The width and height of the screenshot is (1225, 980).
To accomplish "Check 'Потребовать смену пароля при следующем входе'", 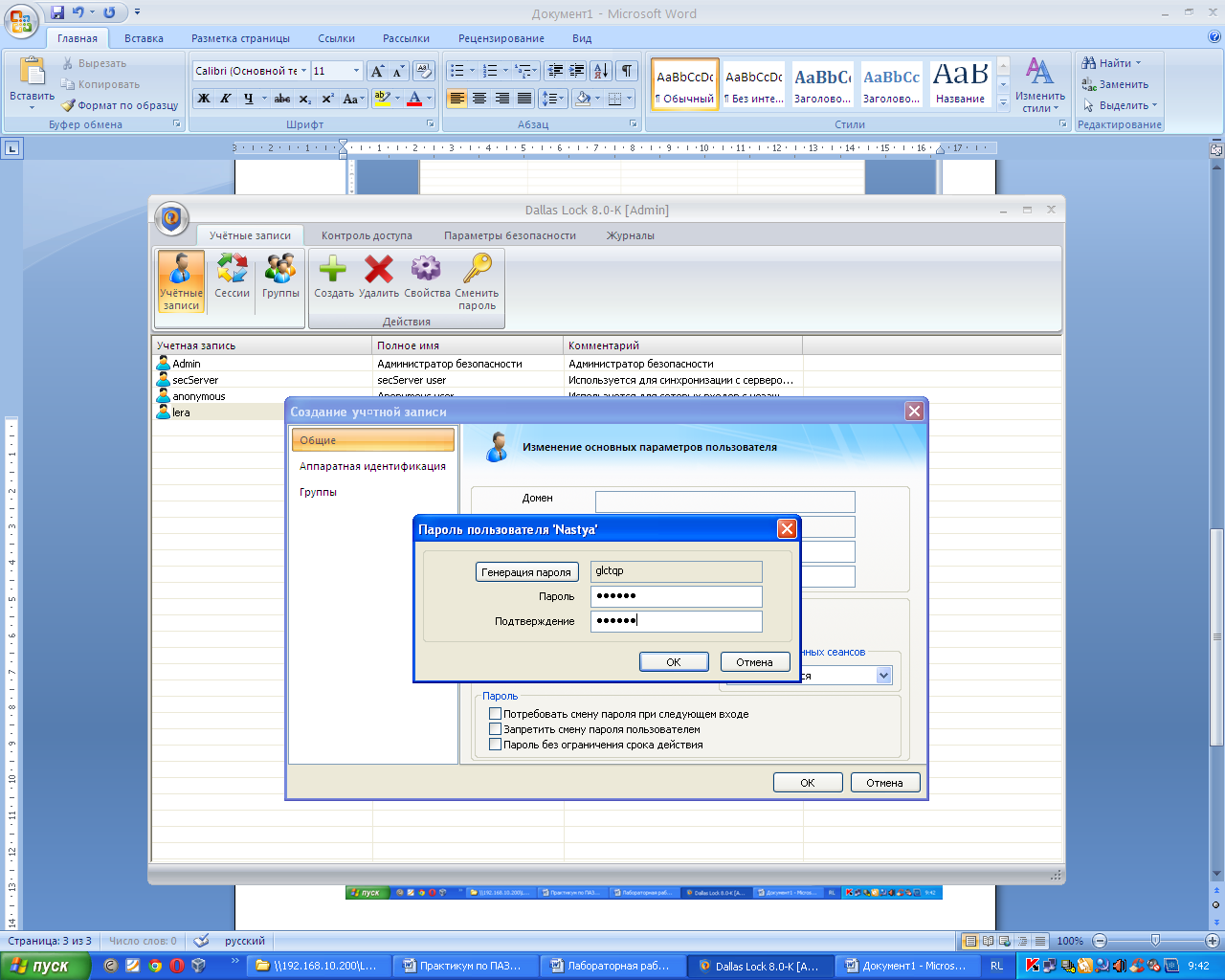I will (495, 714).
